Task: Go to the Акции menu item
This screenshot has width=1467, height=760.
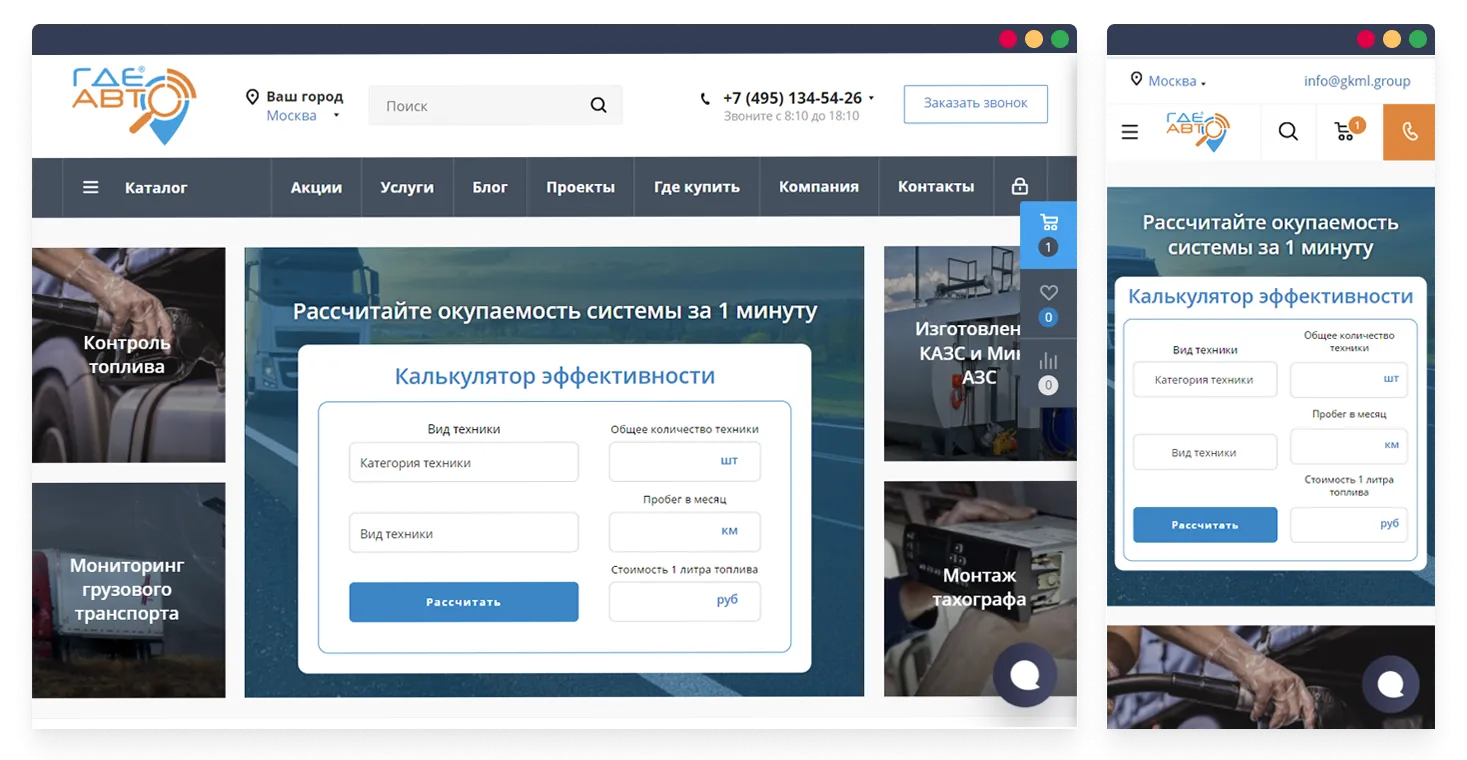Action: pyautogui.click(x=316, y=187)
